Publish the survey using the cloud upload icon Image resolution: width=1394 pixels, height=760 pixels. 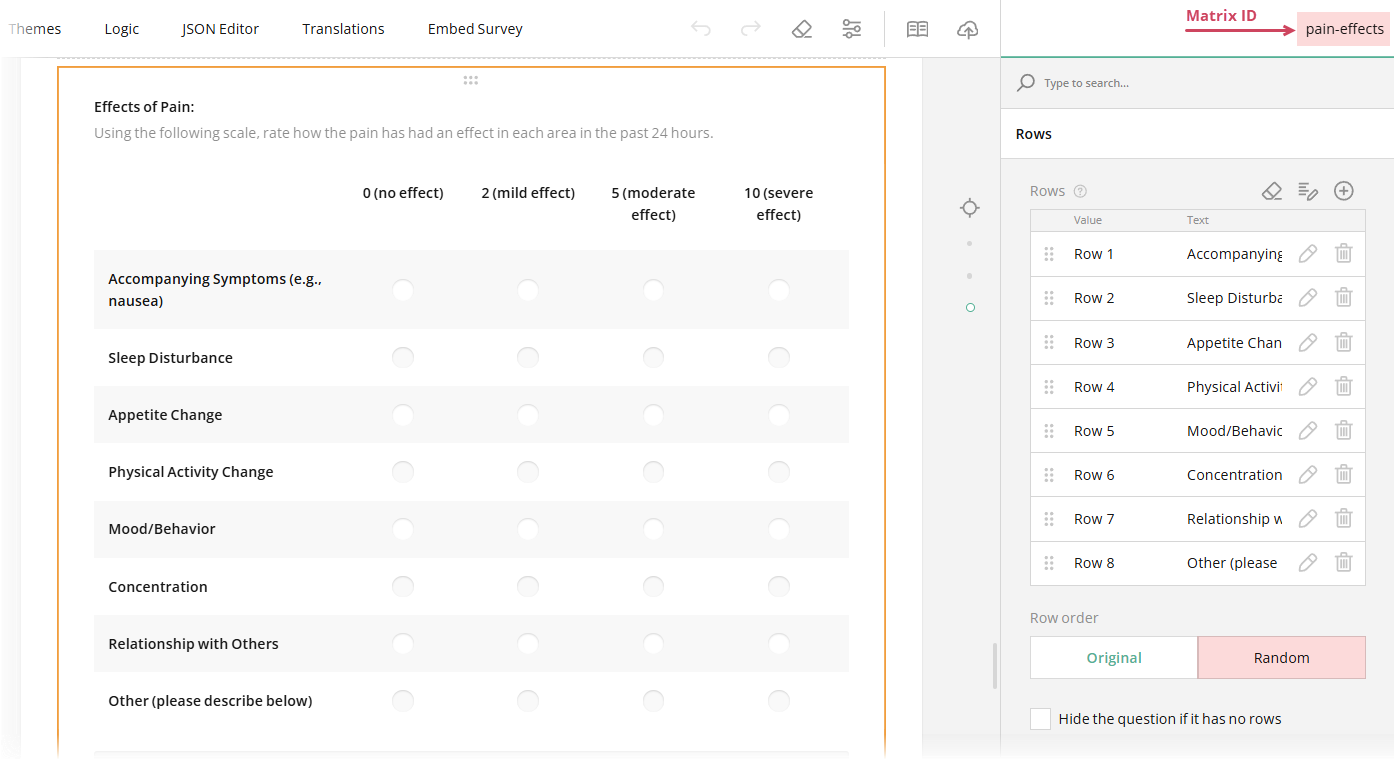(967, 29)
